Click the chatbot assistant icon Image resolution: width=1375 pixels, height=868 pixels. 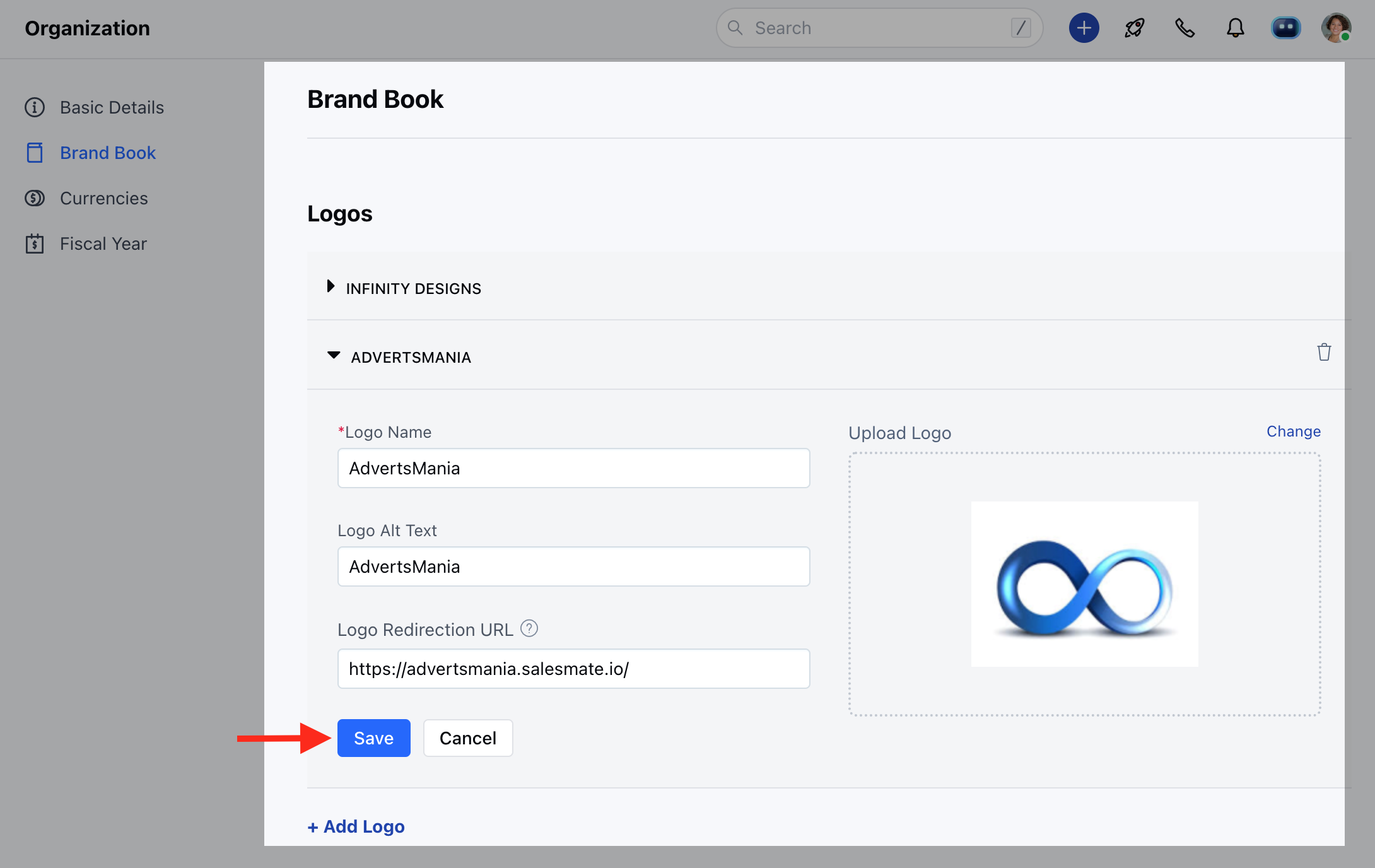[x=1285, y=28]
